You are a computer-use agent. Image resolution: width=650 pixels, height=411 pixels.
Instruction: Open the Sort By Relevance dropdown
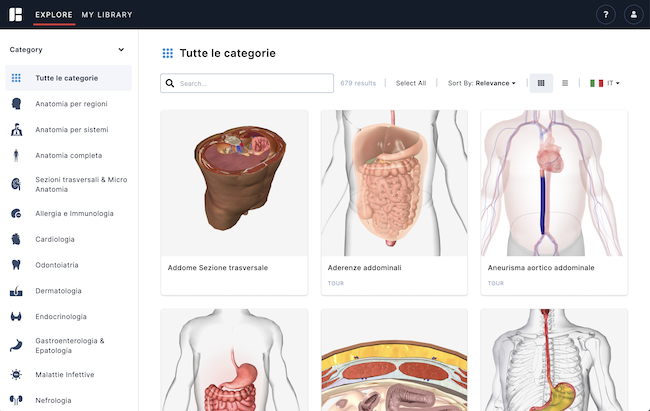(x=482, y=83)
